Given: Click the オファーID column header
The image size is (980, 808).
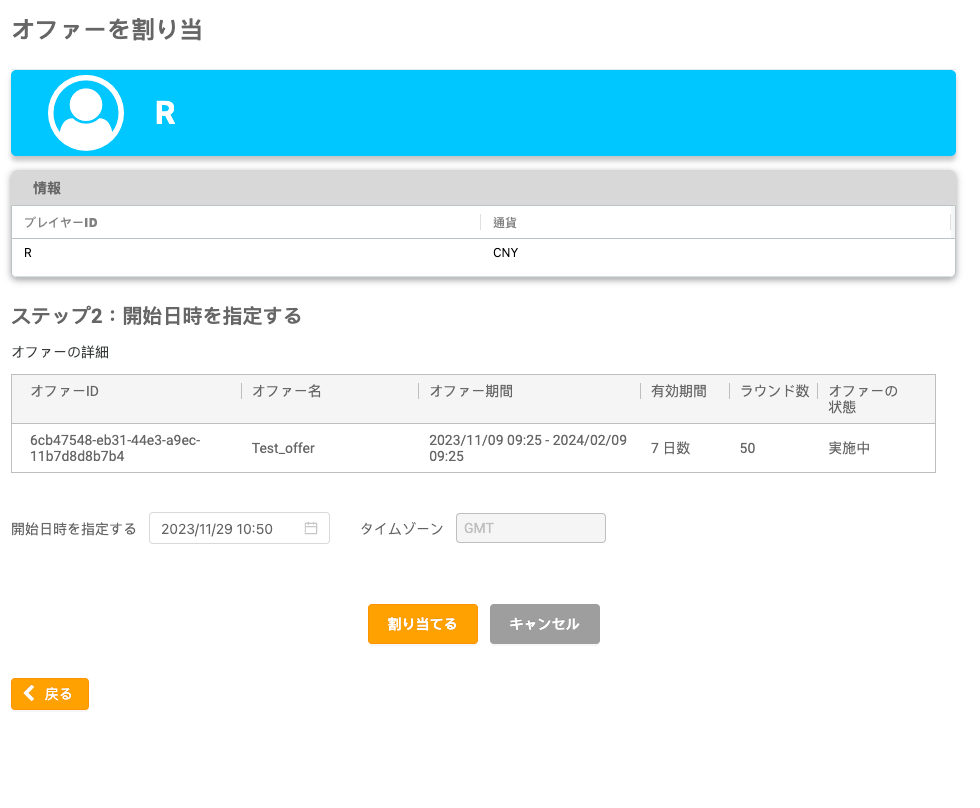Looking at the screenshot, I should pos(65,391).
